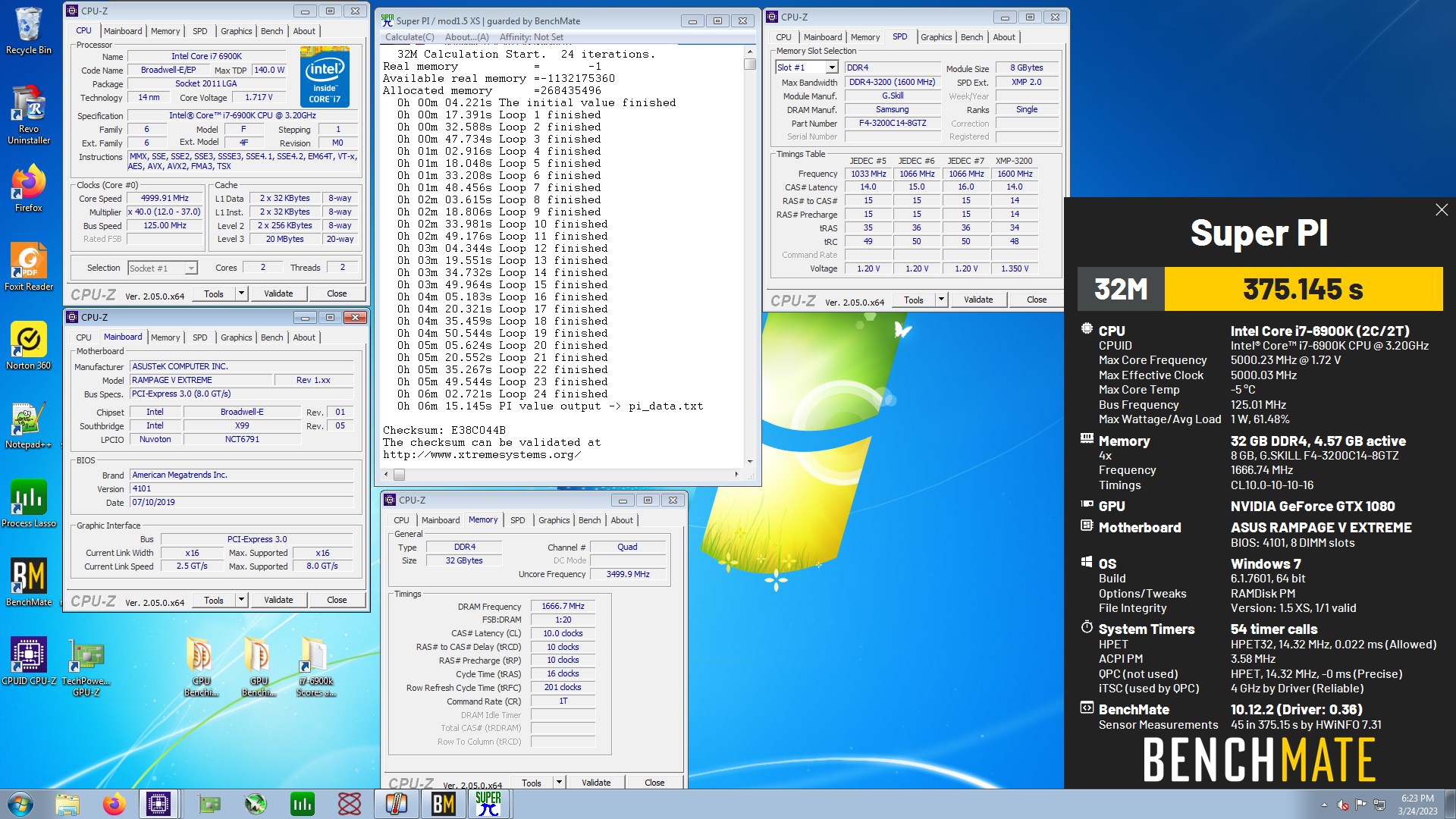Click the Show desktop button beside the clock
Image resolution: width=1456 pixels, height=819 pixels.
(x=1450, y=804)
